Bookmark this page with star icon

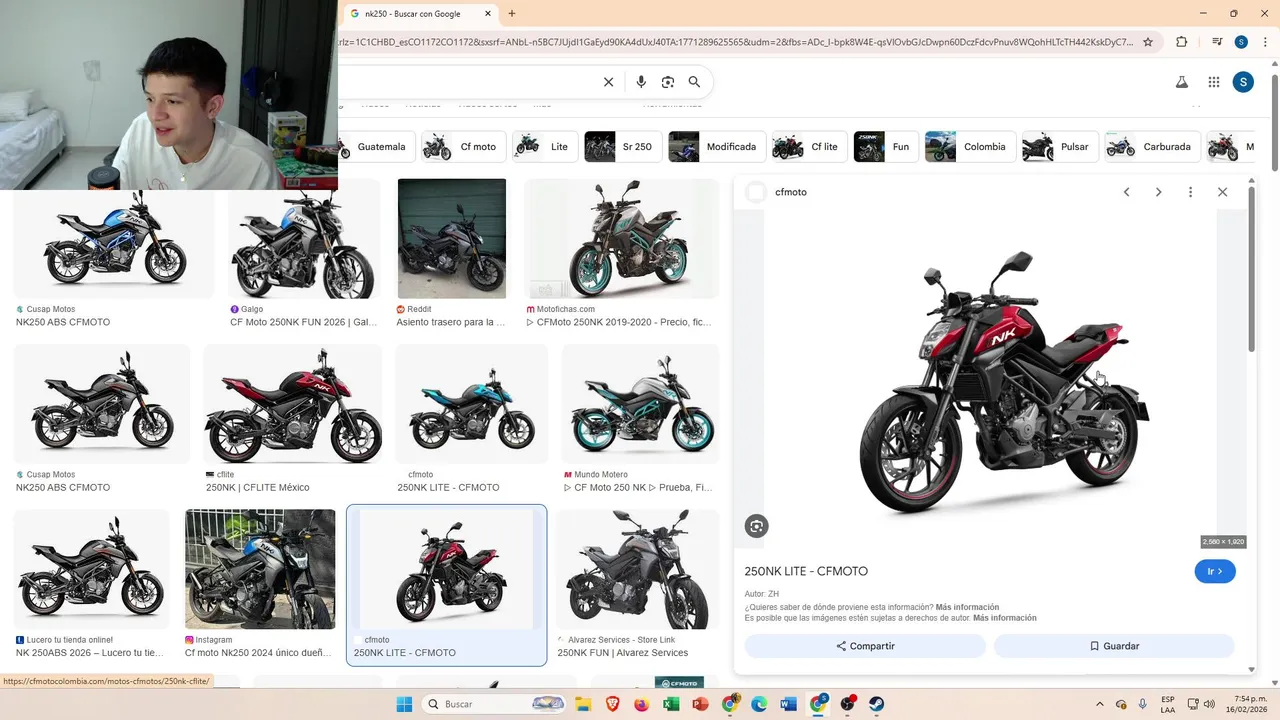(1148, 42)
